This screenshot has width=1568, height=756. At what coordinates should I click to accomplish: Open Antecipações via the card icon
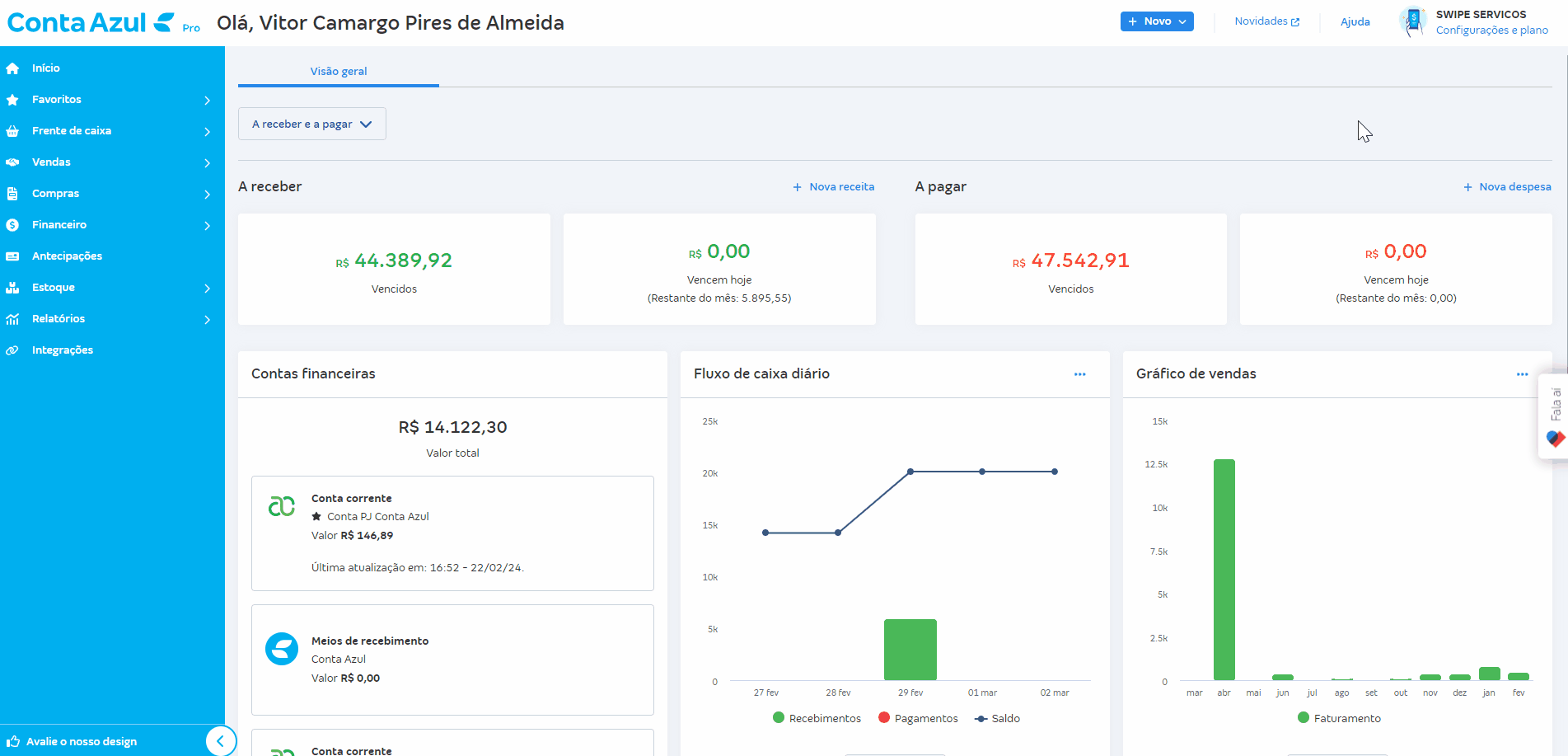(x=13, y=256)
